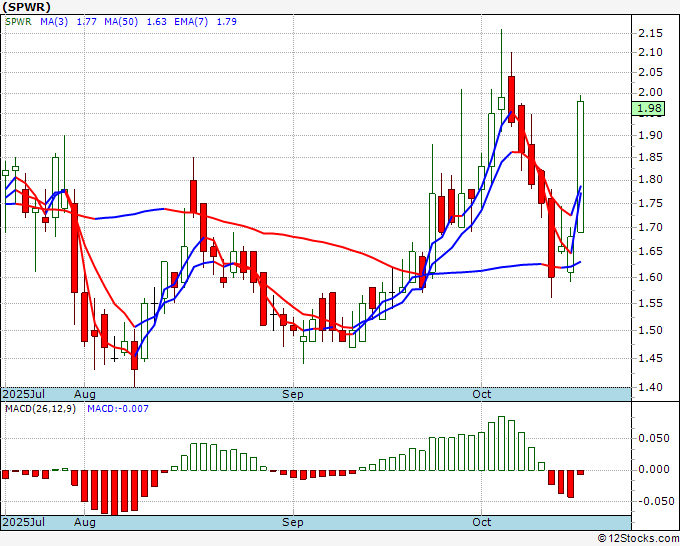680x546 pixels.
Task: Click the MA(3) value 1.77
Action: pyautogui.click(x=86, y=21)
